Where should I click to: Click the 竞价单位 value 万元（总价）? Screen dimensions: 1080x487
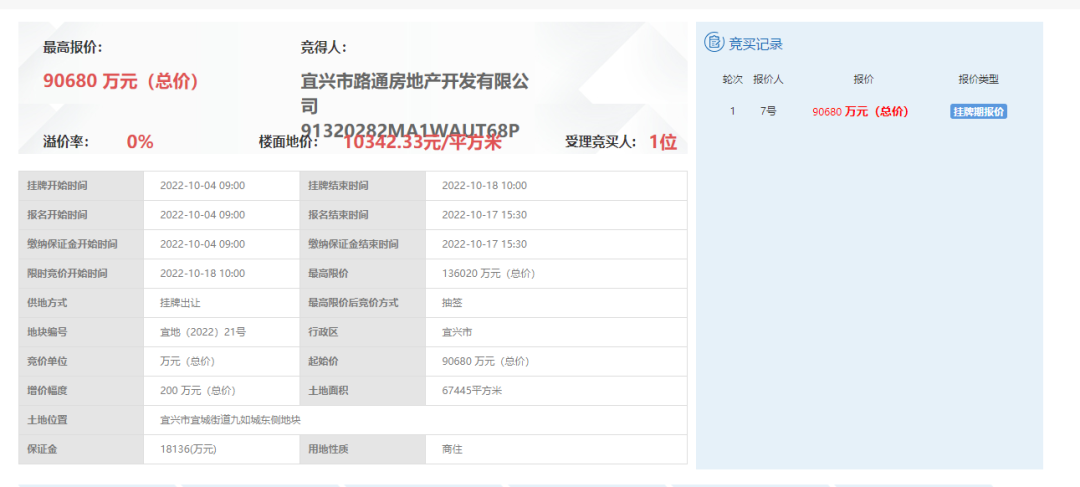tap(187, 361)
